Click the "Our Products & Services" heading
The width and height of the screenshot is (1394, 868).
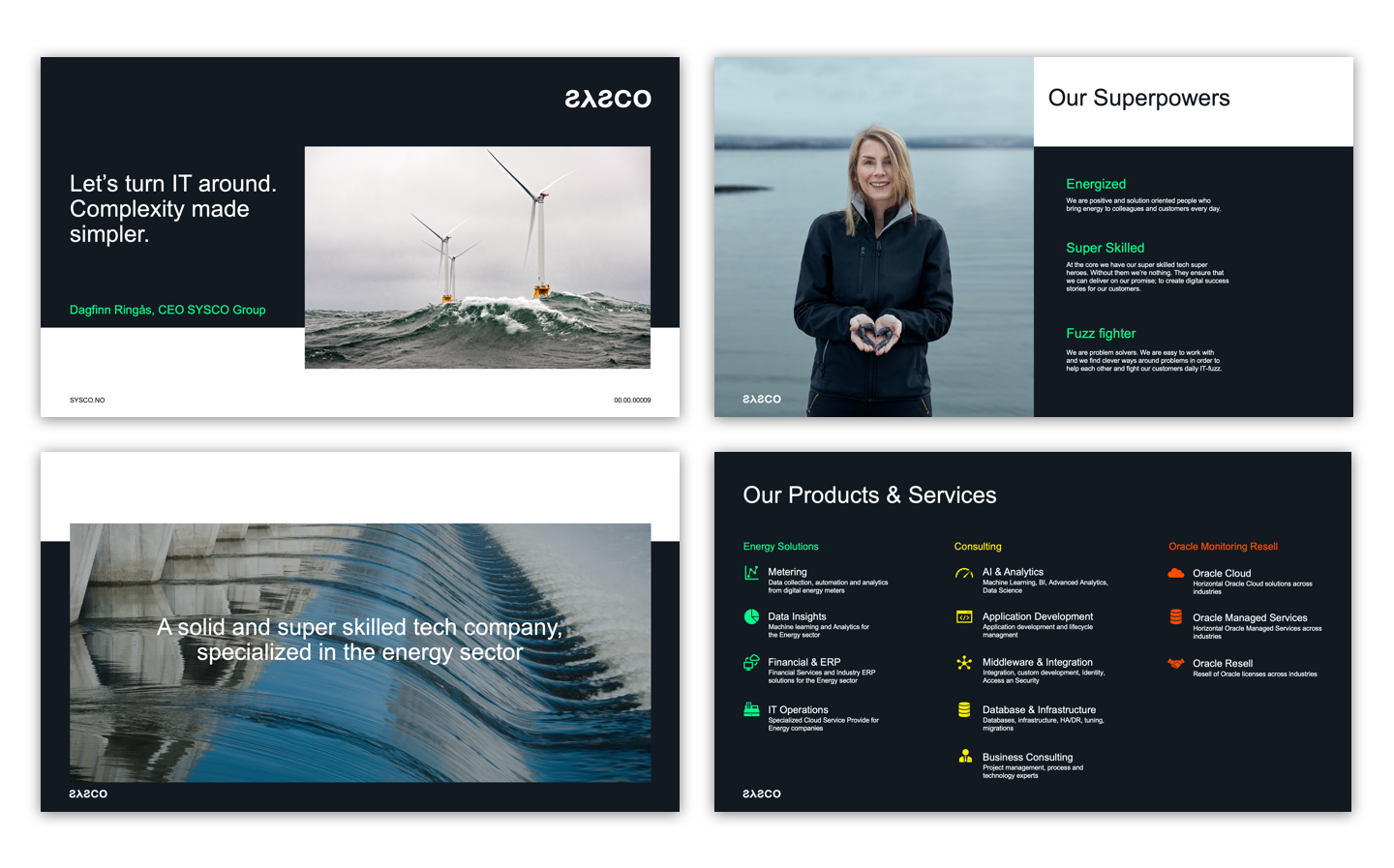coord(869,494)
